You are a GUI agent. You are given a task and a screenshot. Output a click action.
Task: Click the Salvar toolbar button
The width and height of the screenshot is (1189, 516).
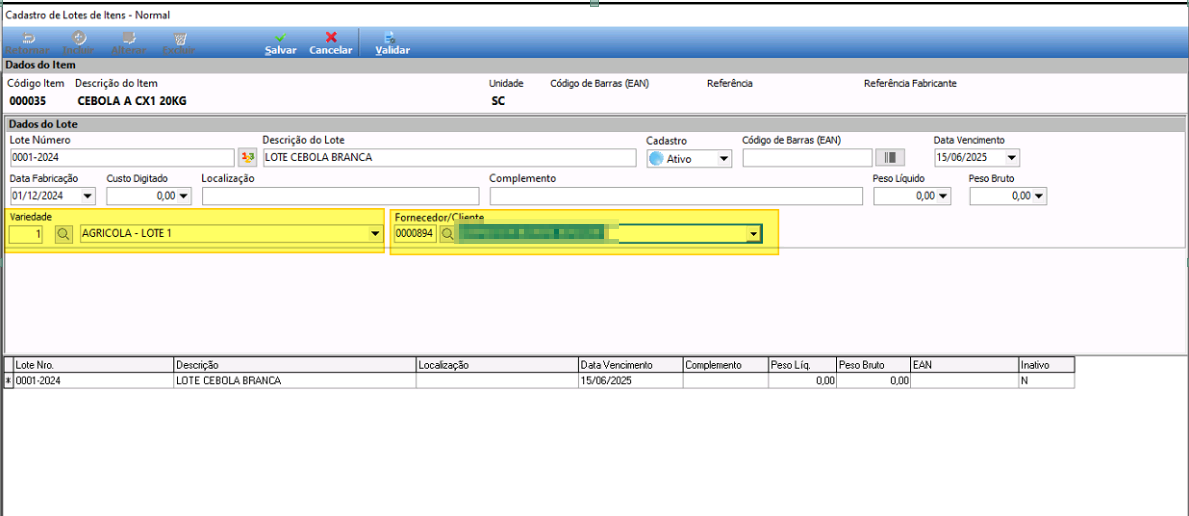point(280,43)
